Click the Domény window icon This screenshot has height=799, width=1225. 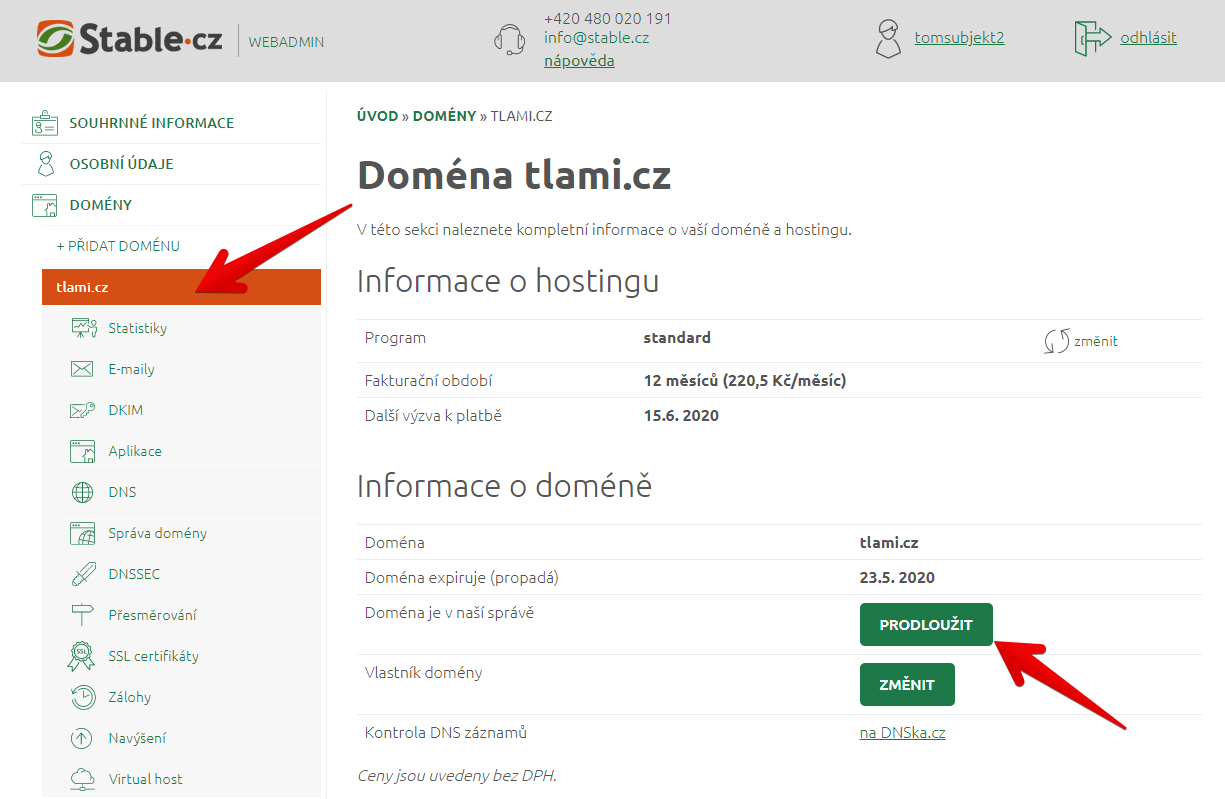45,205
